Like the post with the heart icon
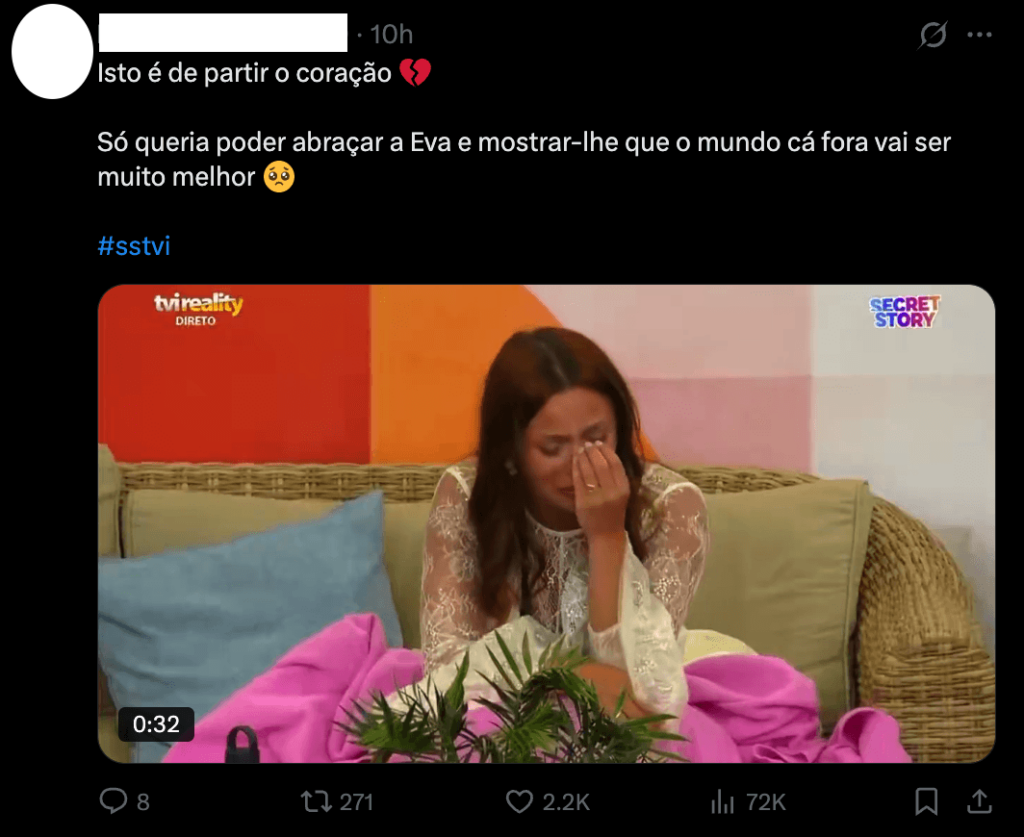 pyautogui.click(x=520, y=801)
